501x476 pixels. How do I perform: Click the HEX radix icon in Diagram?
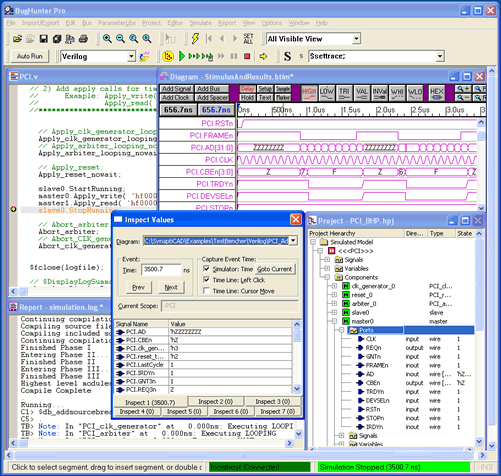[436, 93]
